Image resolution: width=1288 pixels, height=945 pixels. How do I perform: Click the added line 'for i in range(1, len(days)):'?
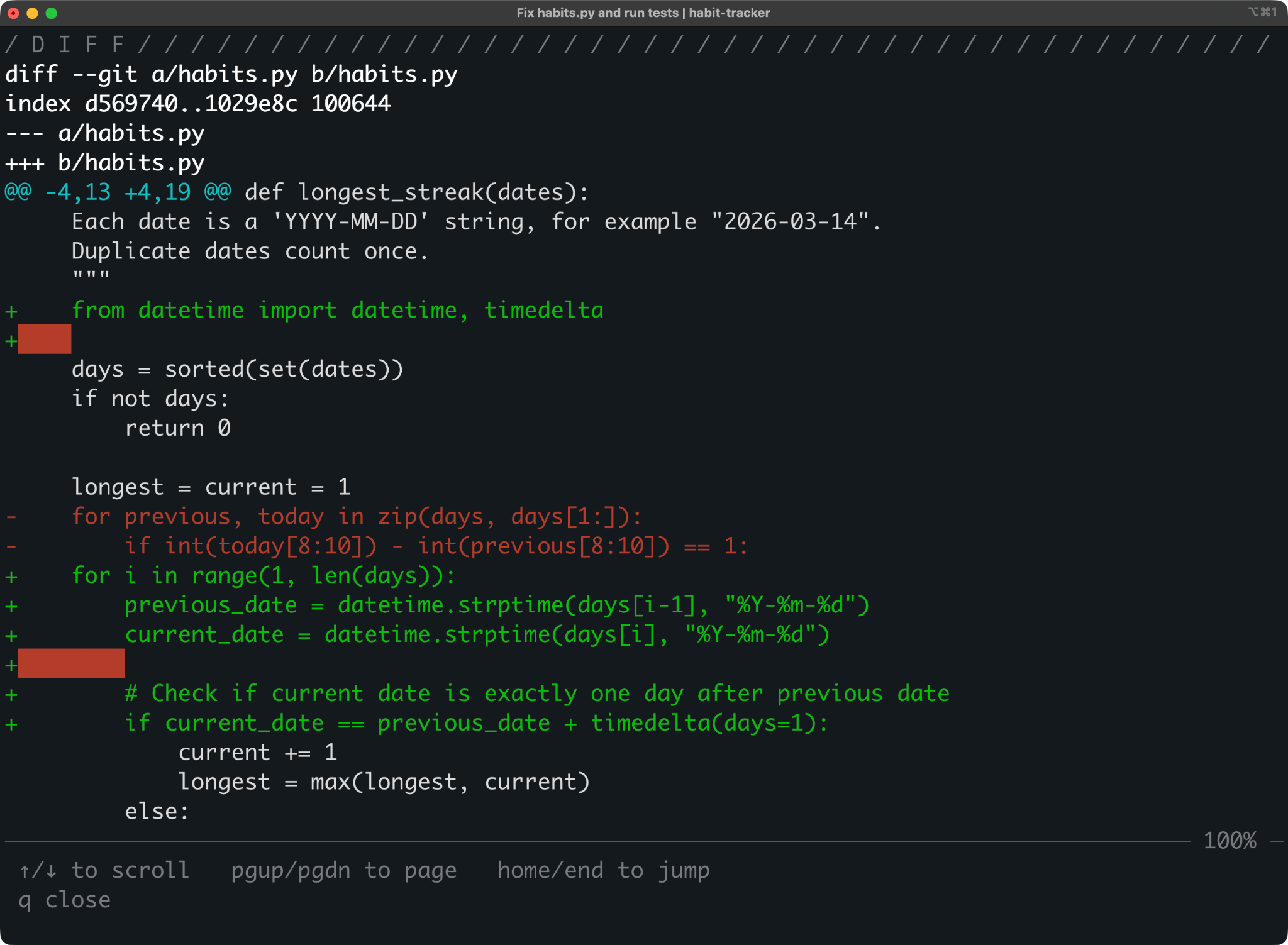click(x=264, y=575)
